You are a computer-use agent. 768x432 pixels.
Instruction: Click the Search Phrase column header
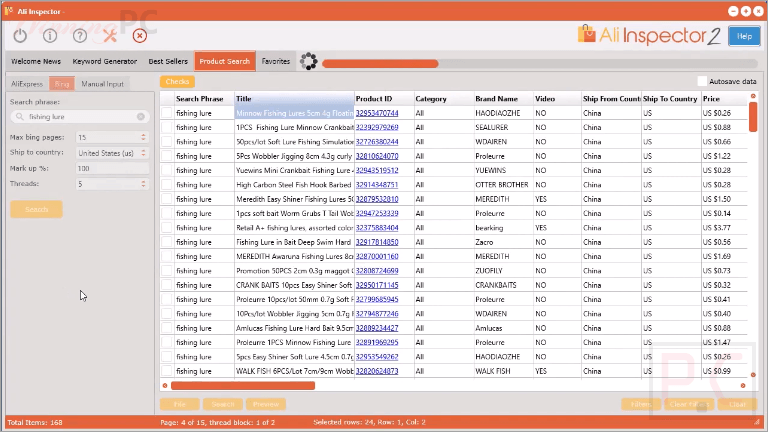[204, 98]
